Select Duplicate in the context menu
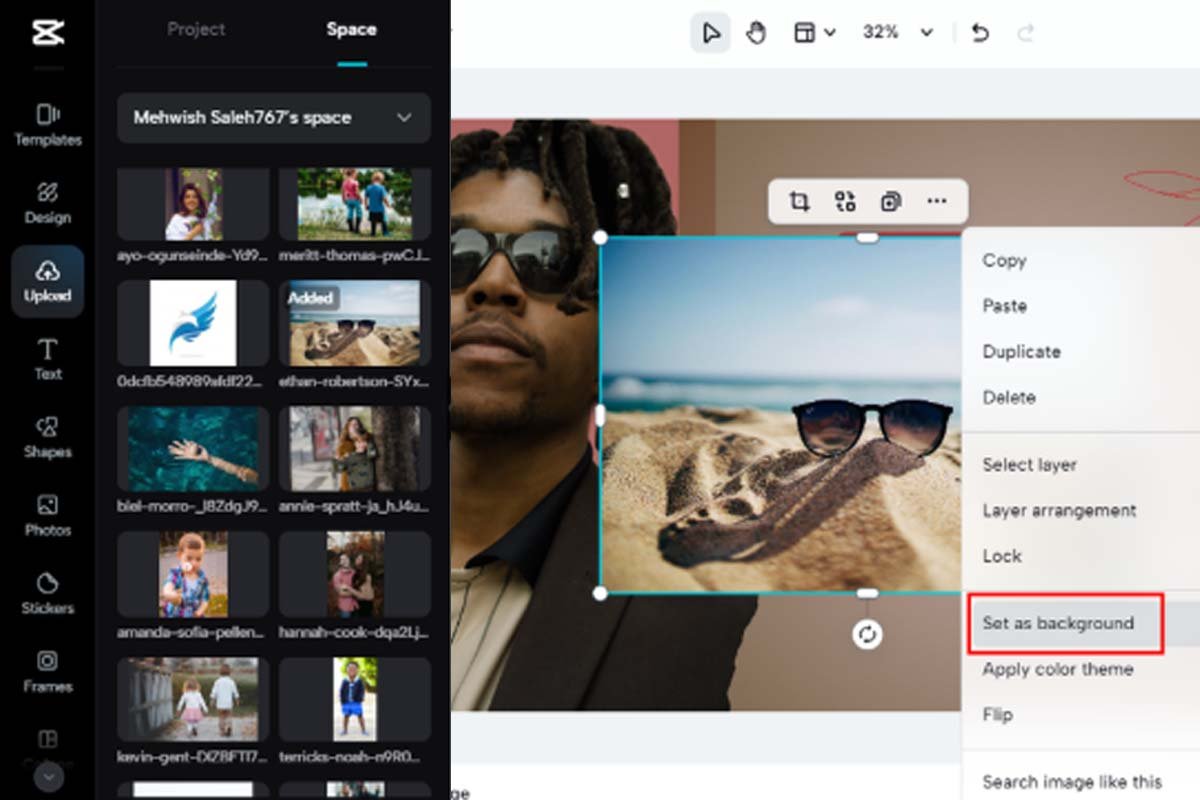Image resolution: width=1200 pixels, height=800 pixels. (x=1021, y=352)
